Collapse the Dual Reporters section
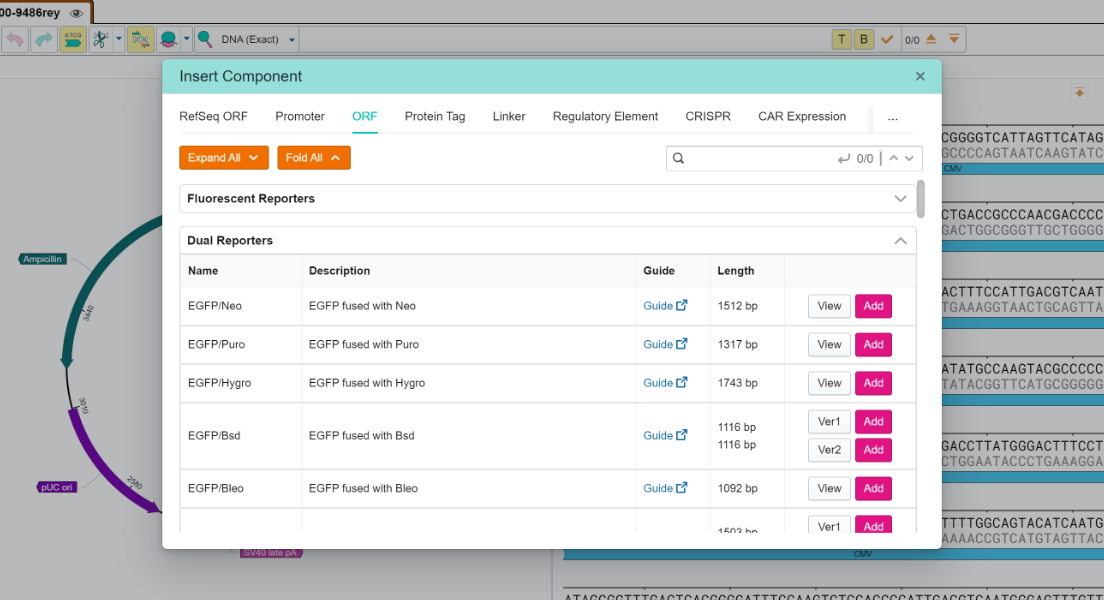The height and width of the screenshot is (600, 1104). pyautogui.click(x=548, y=240)
